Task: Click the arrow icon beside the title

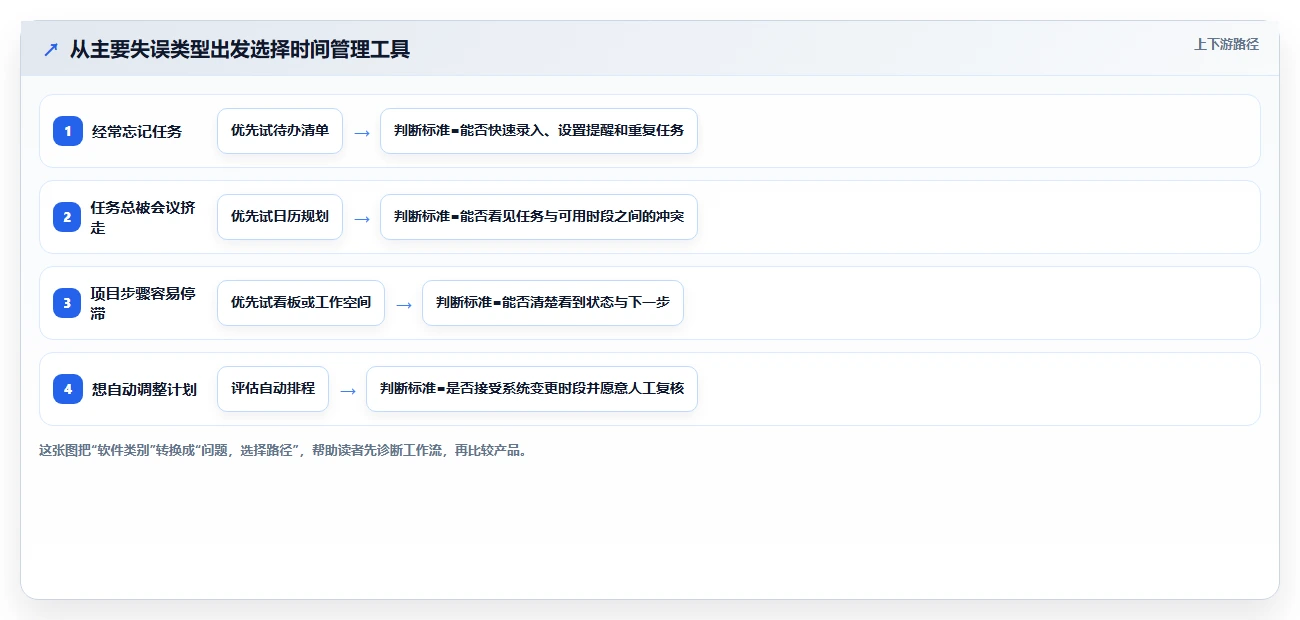Action: pos(51,49)
